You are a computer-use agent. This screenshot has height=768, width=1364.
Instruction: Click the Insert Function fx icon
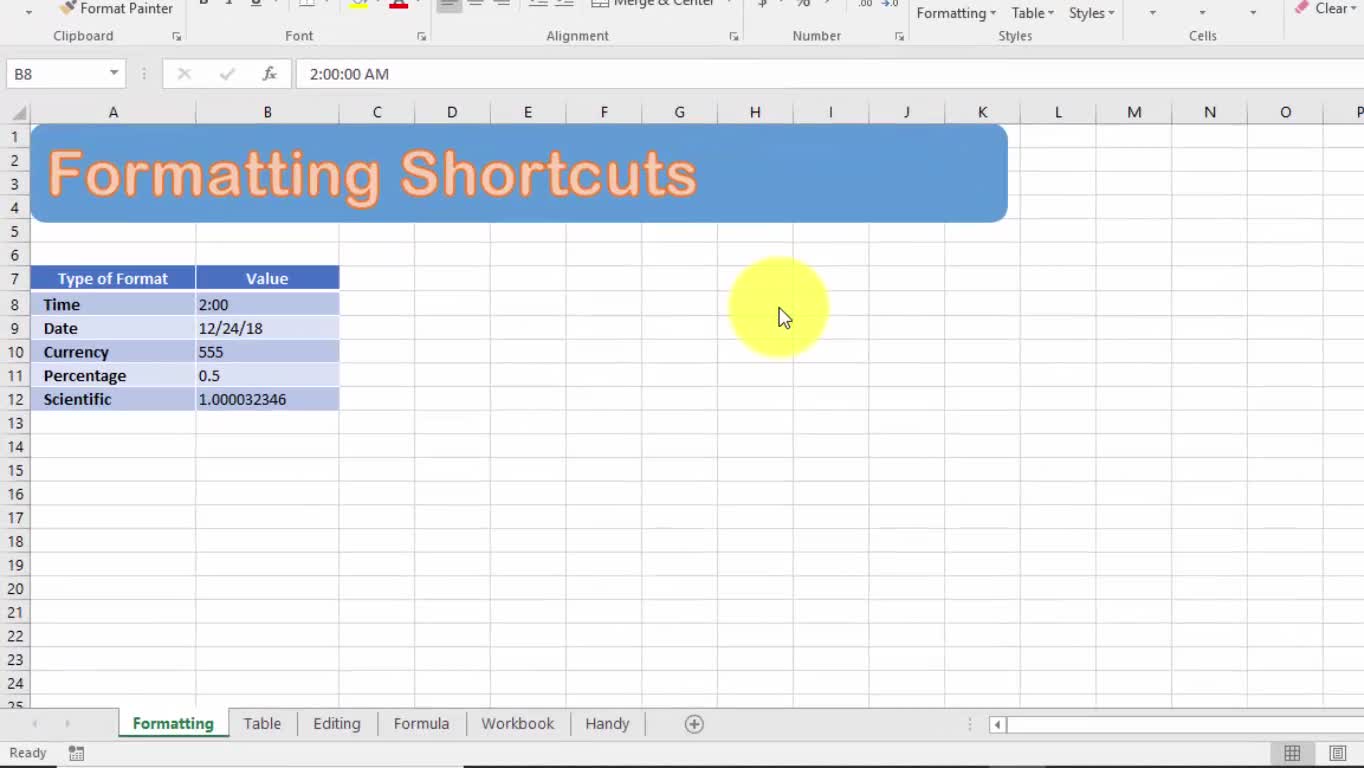[269, 74]
